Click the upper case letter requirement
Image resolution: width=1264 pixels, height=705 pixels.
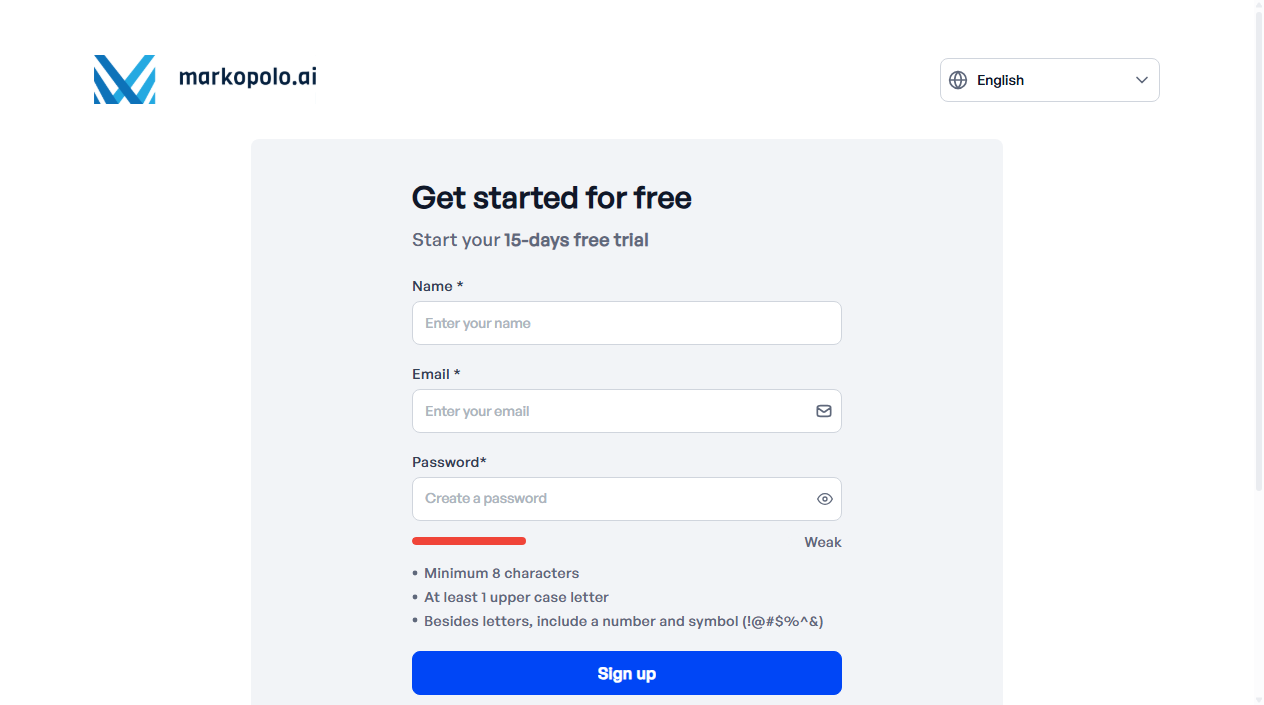(516, 597)
